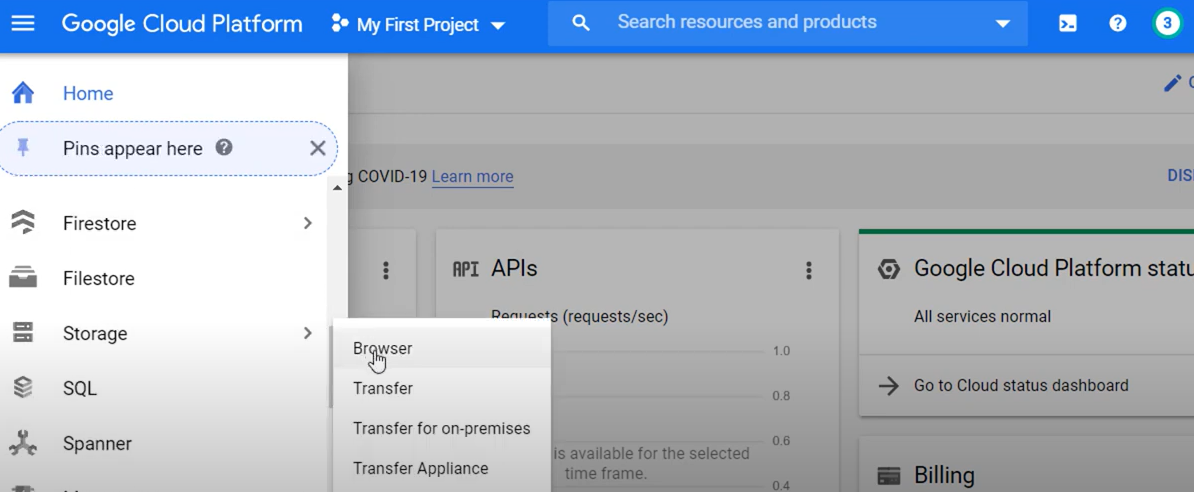Screen dimensions: 1194x492
Task: Go to Cloud status dashboard
Action: pyautogui.click(x=1021, y=385)
